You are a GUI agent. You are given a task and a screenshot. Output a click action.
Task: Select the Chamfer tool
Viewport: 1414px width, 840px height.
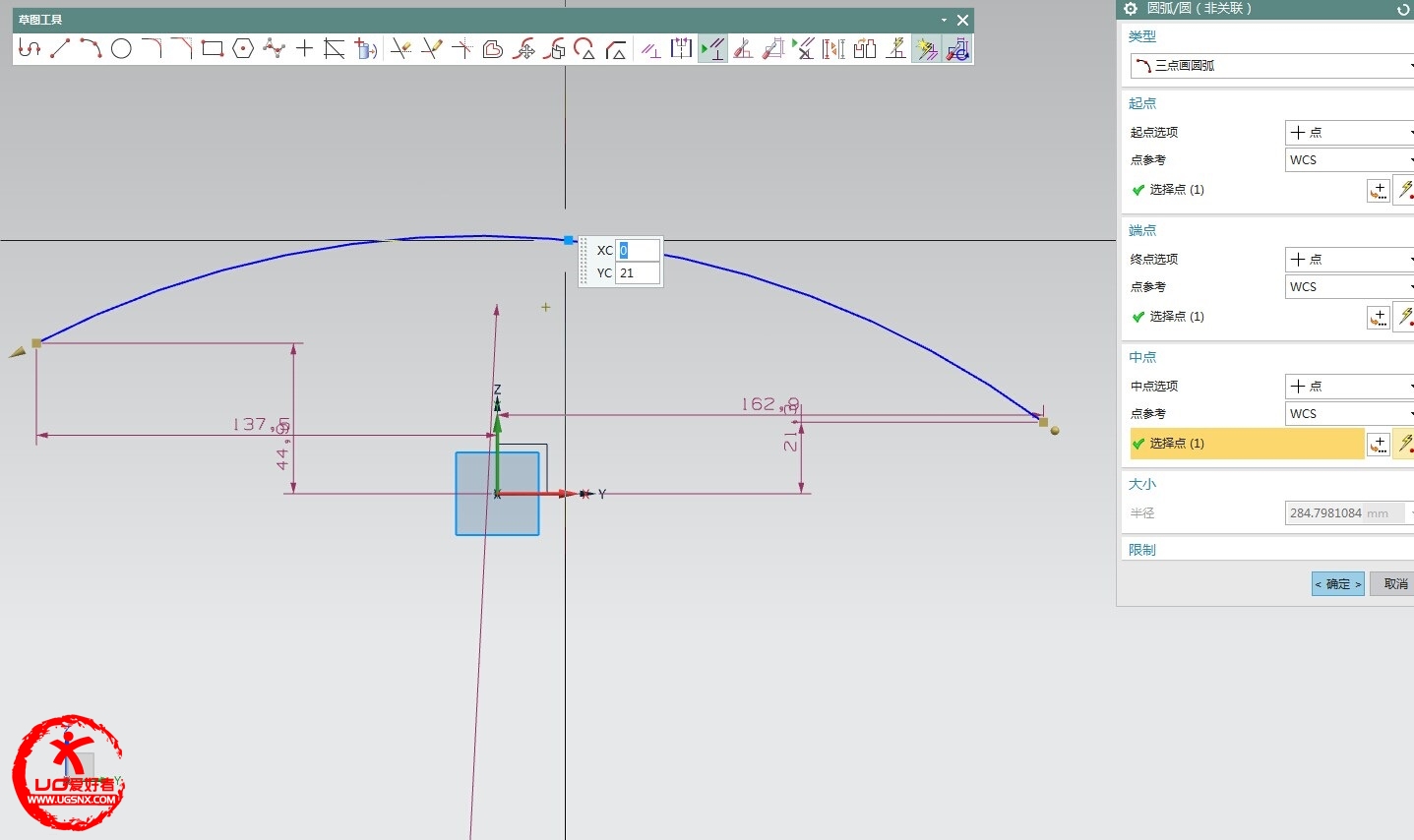click(182, 48)
